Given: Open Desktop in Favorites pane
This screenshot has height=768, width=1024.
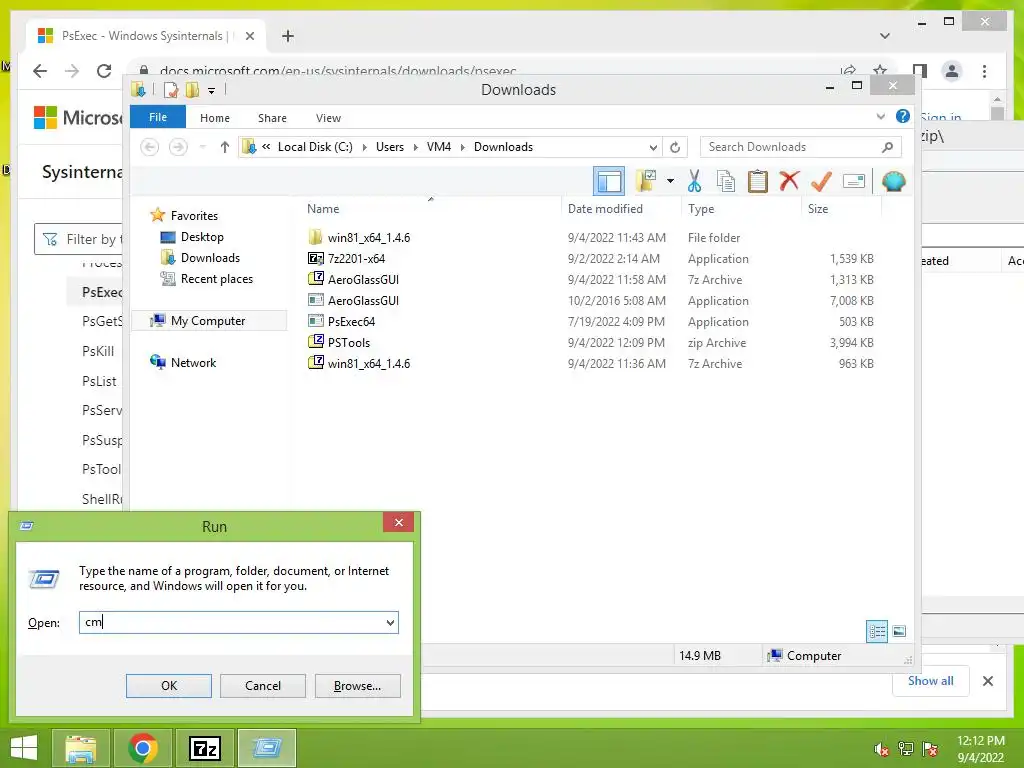Looking at the screenshot, I should (x=202, y=237).
